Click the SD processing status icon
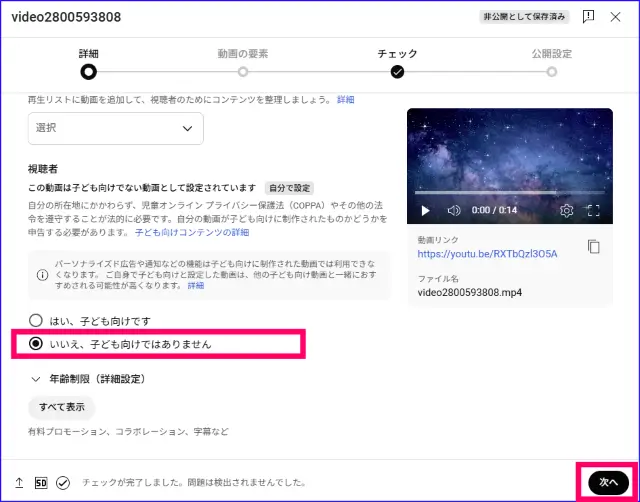 pyautogui.click(x=41, y=482)
